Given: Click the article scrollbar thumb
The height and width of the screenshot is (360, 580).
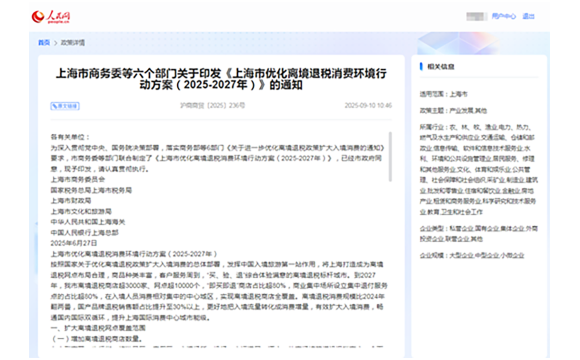Looking at the screenshot, I should (x=390, y=157).
